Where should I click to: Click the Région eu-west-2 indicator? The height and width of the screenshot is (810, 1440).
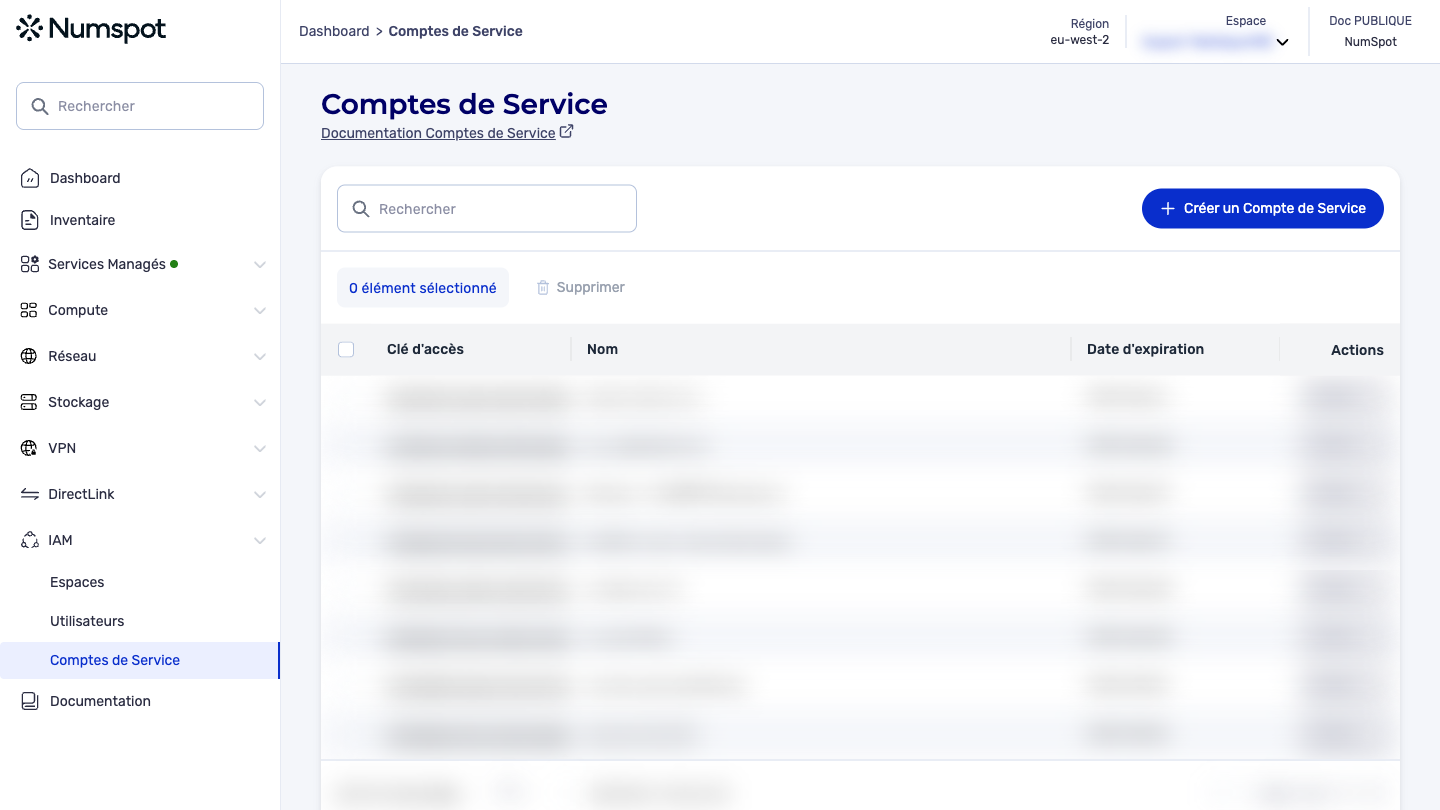(x=1079, y=32)
